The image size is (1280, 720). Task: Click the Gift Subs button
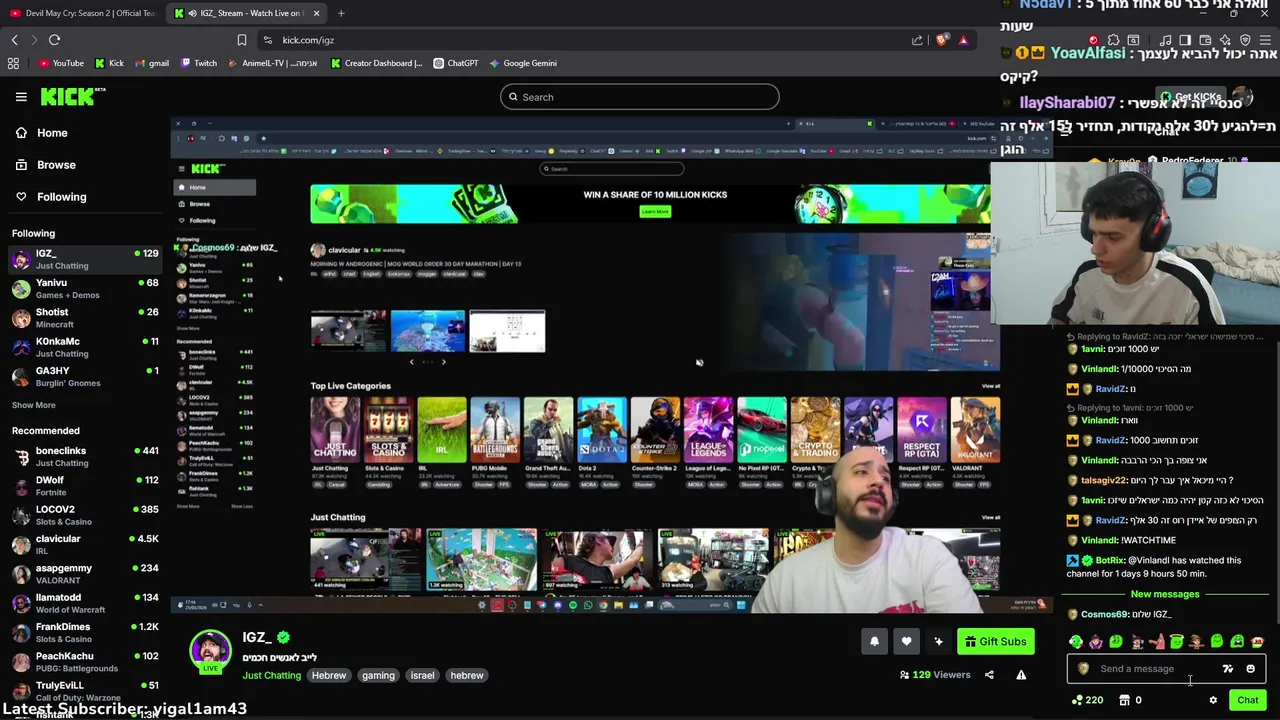[995, 642]
